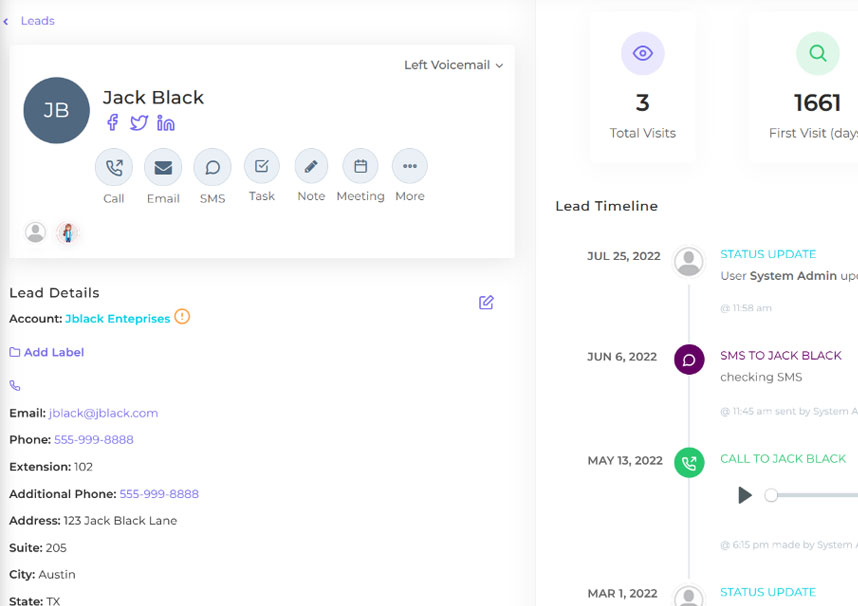Click the SMS chat bubble icon
Image resolution: width=858 pixels, height=606 pixels.
click(x=212, y=167)
